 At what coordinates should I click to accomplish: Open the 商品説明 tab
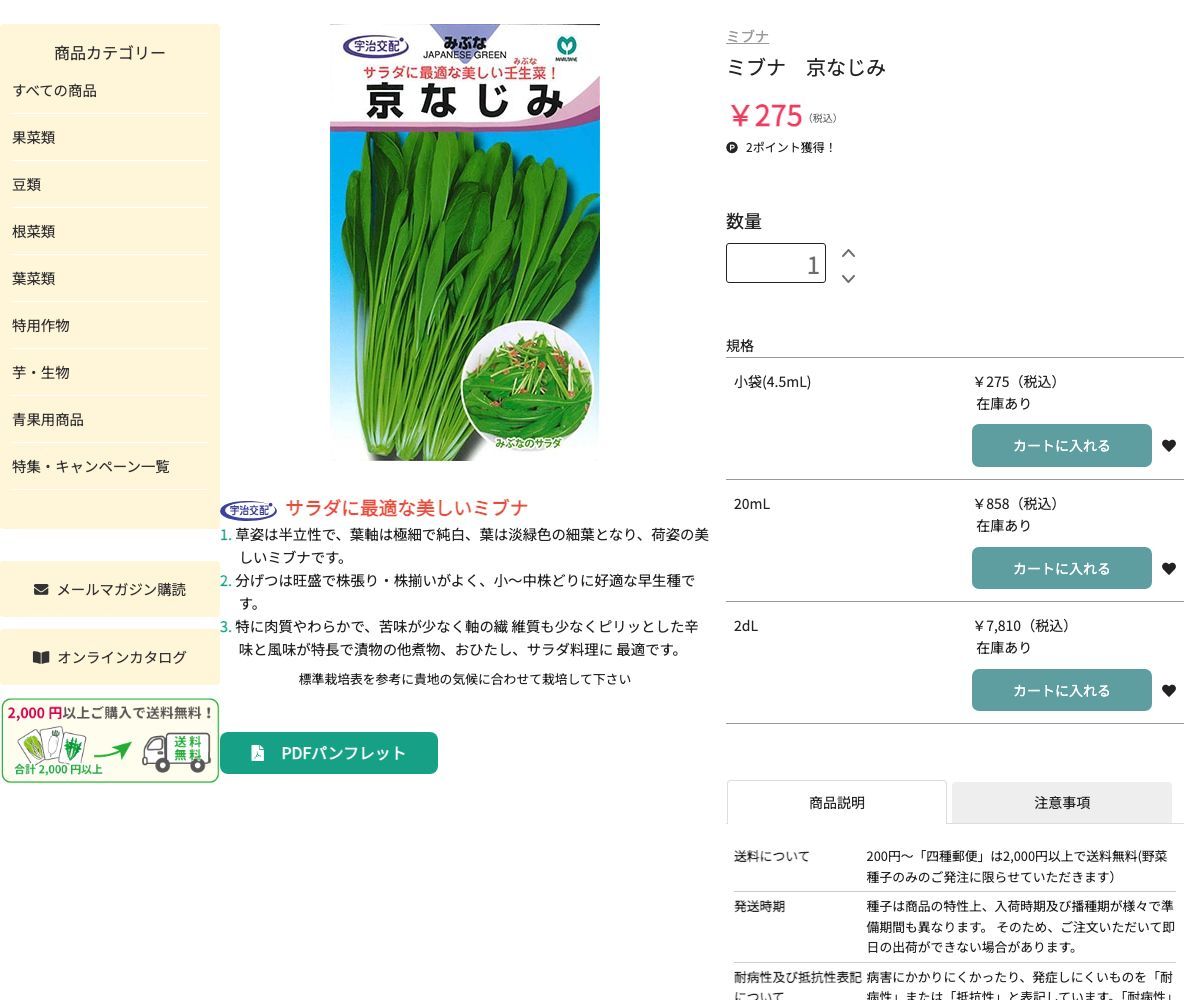[837, 802]
